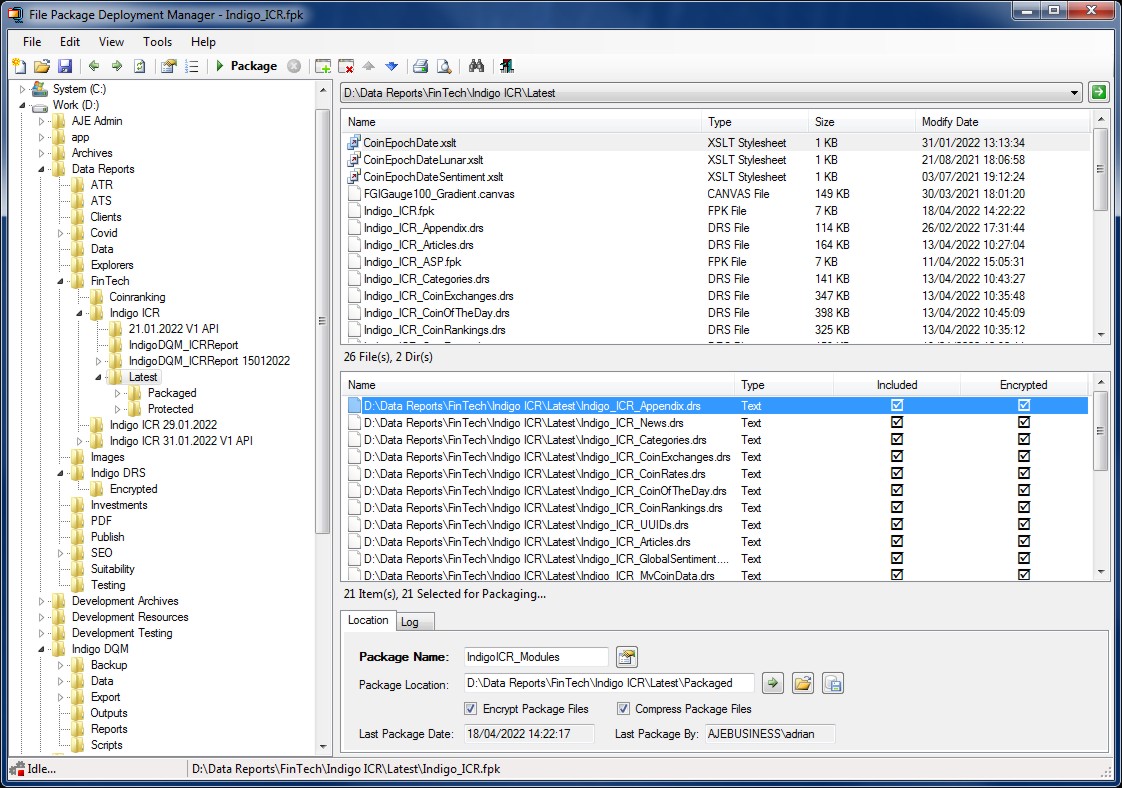Click the remove item icon with red X
Viewport: 1122px width, 788px height.
point(346,66)
